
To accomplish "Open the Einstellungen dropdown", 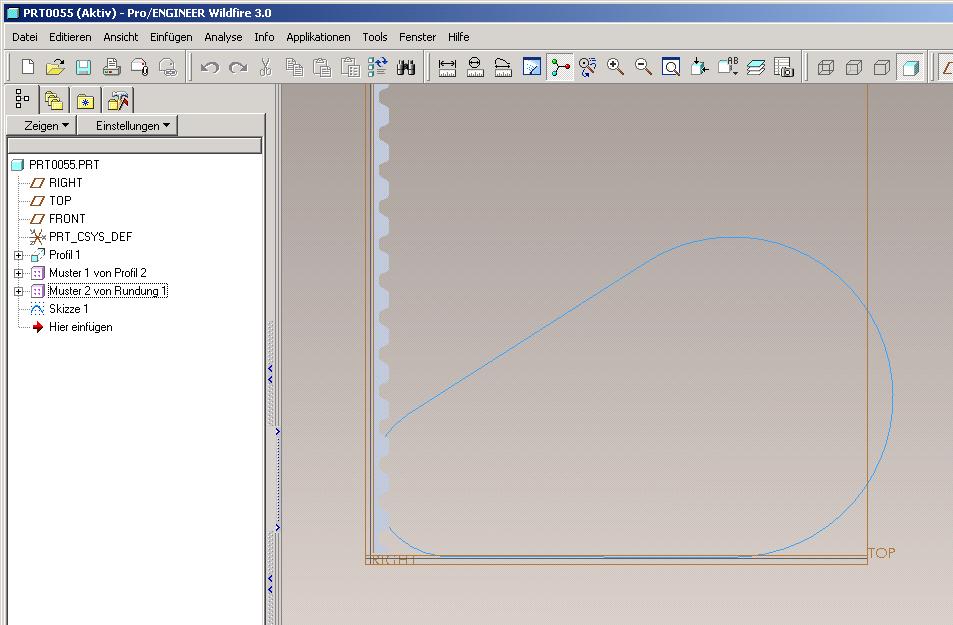I will point(128,126).
